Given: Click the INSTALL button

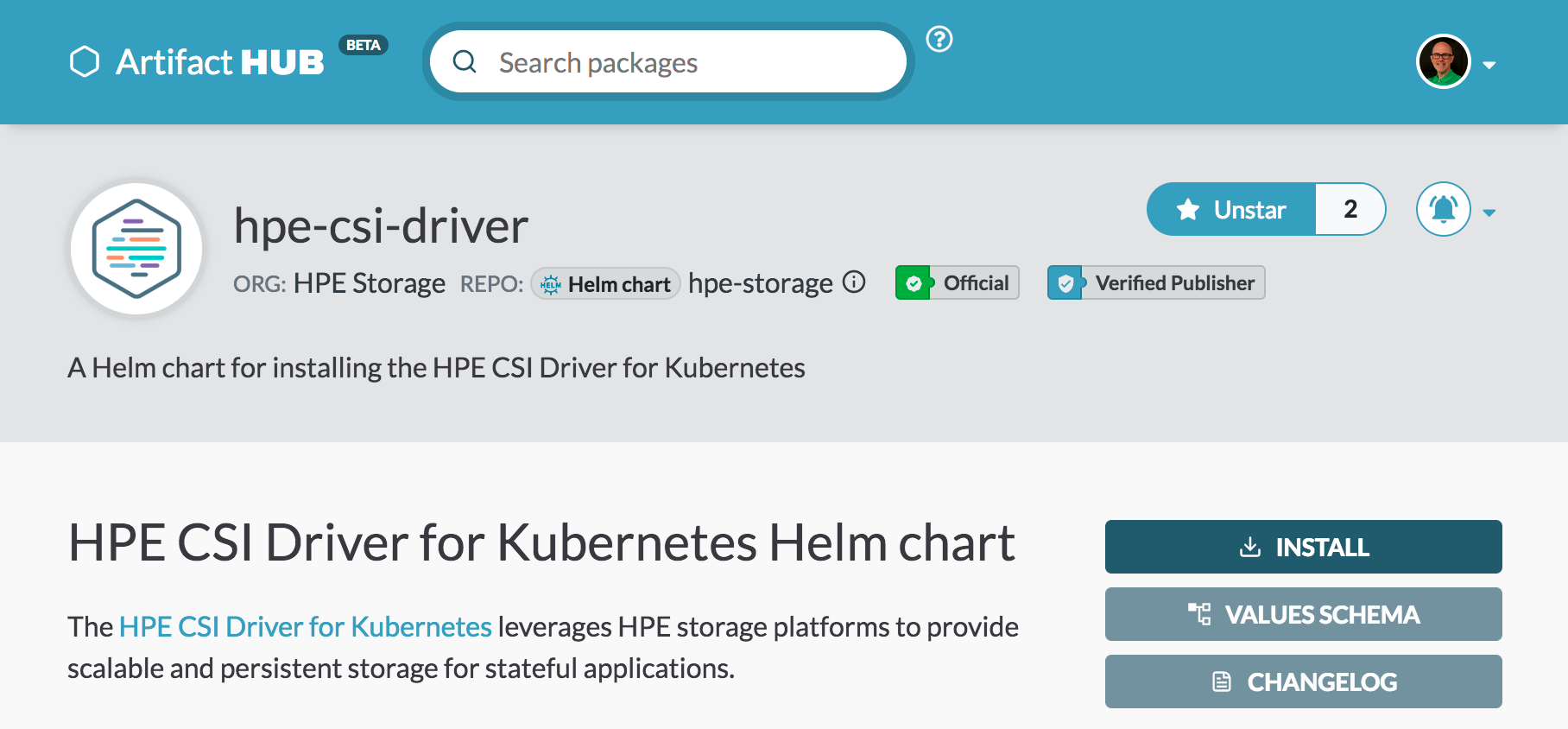Looking at the screenshot, I should click(1304, 547).
